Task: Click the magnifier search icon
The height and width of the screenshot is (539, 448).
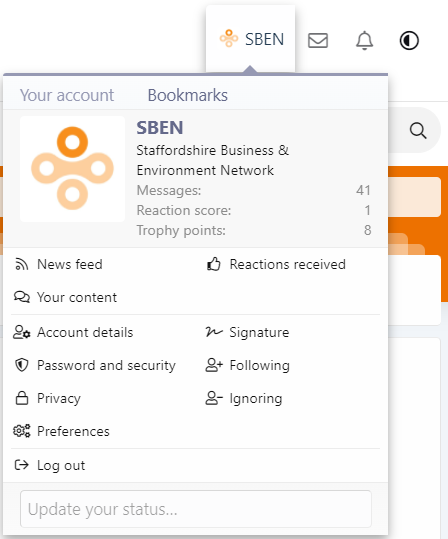Action: 418,131
